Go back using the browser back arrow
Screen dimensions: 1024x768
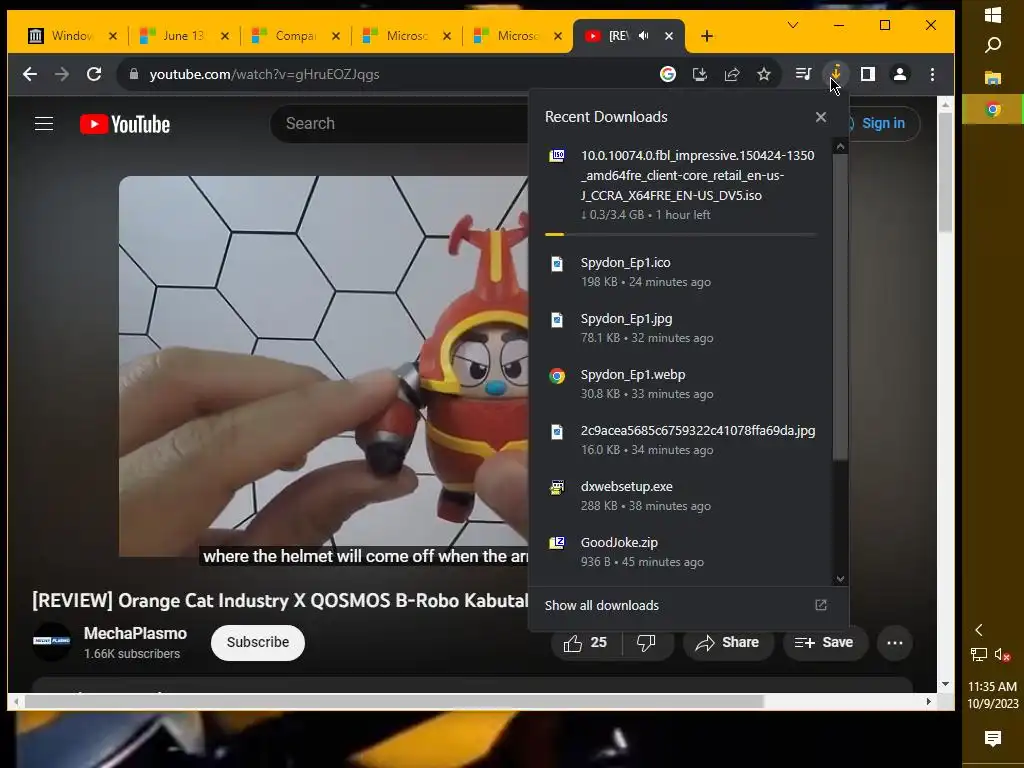point(30,74)
